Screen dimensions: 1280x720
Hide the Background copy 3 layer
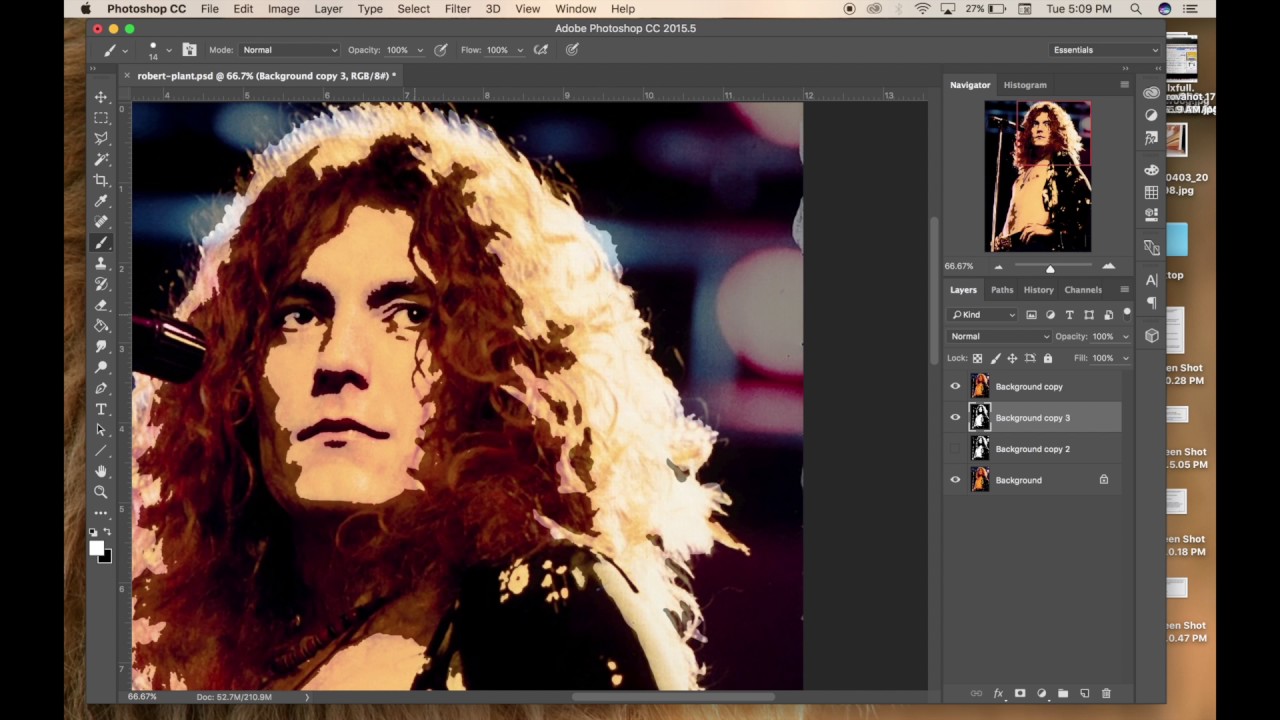(x=955, y=418)
